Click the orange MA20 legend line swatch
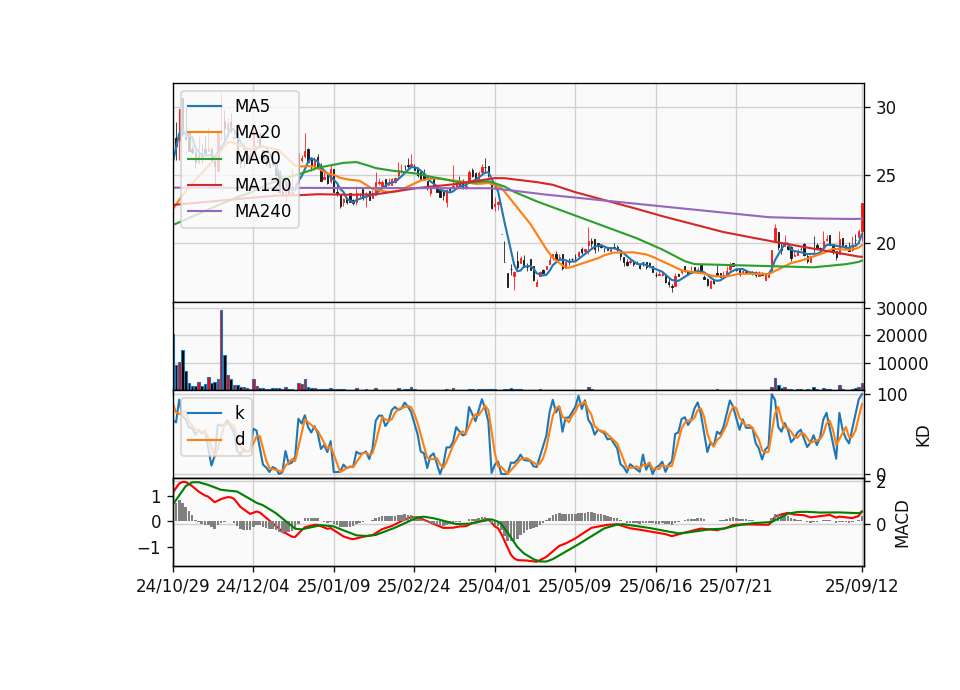This screenshot has height=690, width=960. [204, 132]
